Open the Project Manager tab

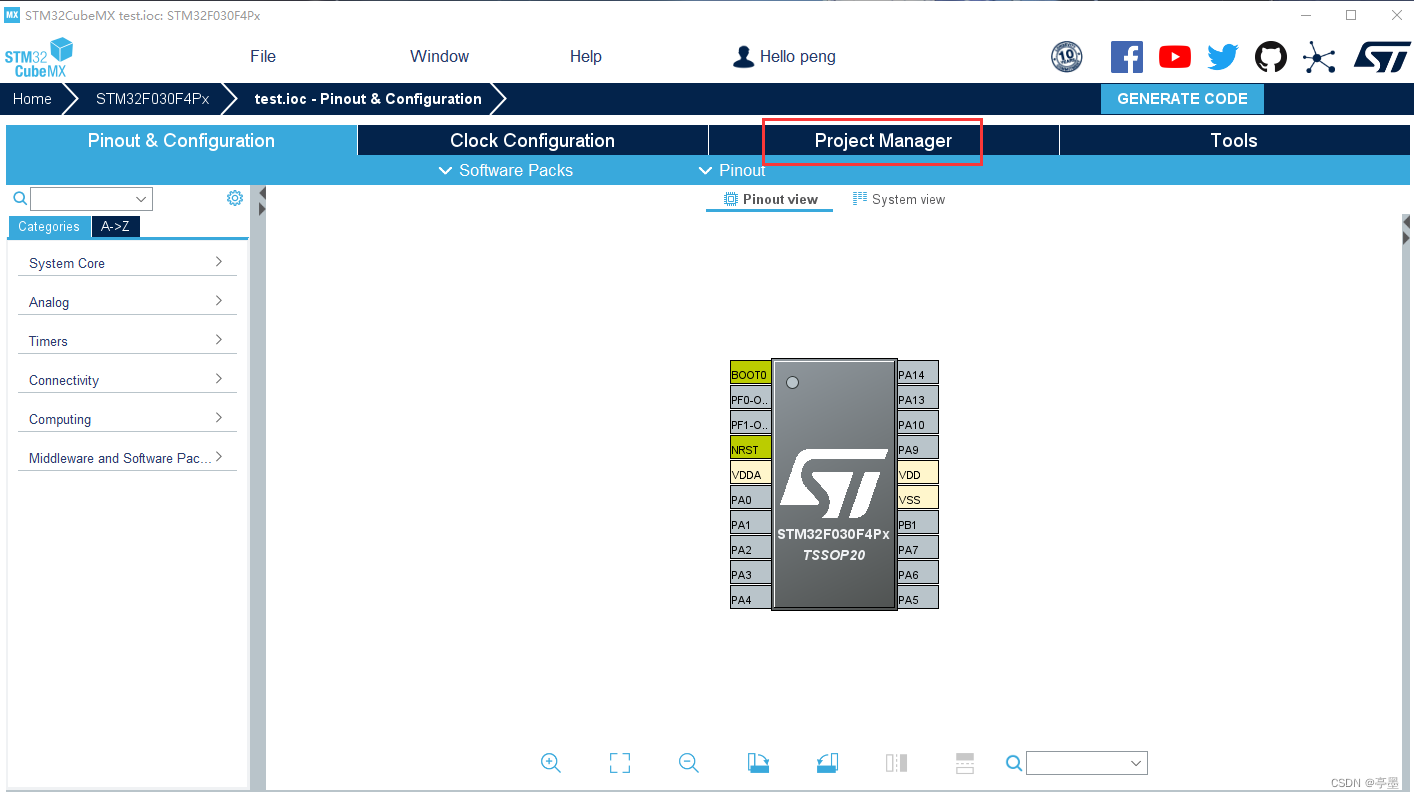(883, 141)
